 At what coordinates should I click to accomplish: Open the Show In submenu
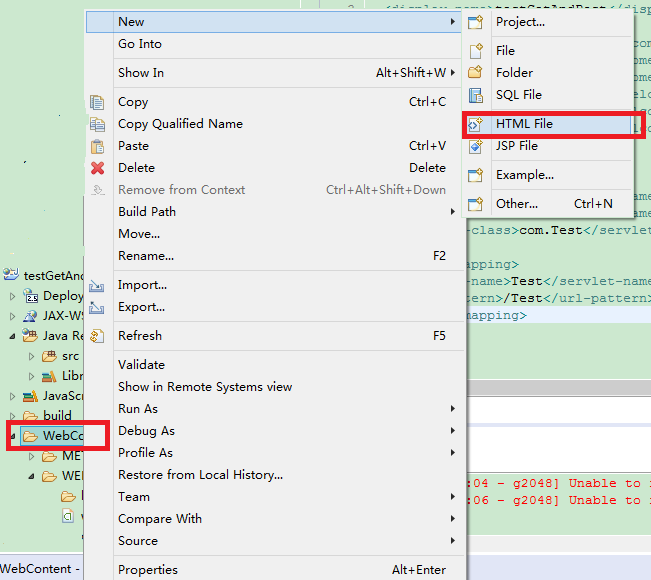[274, 73]
